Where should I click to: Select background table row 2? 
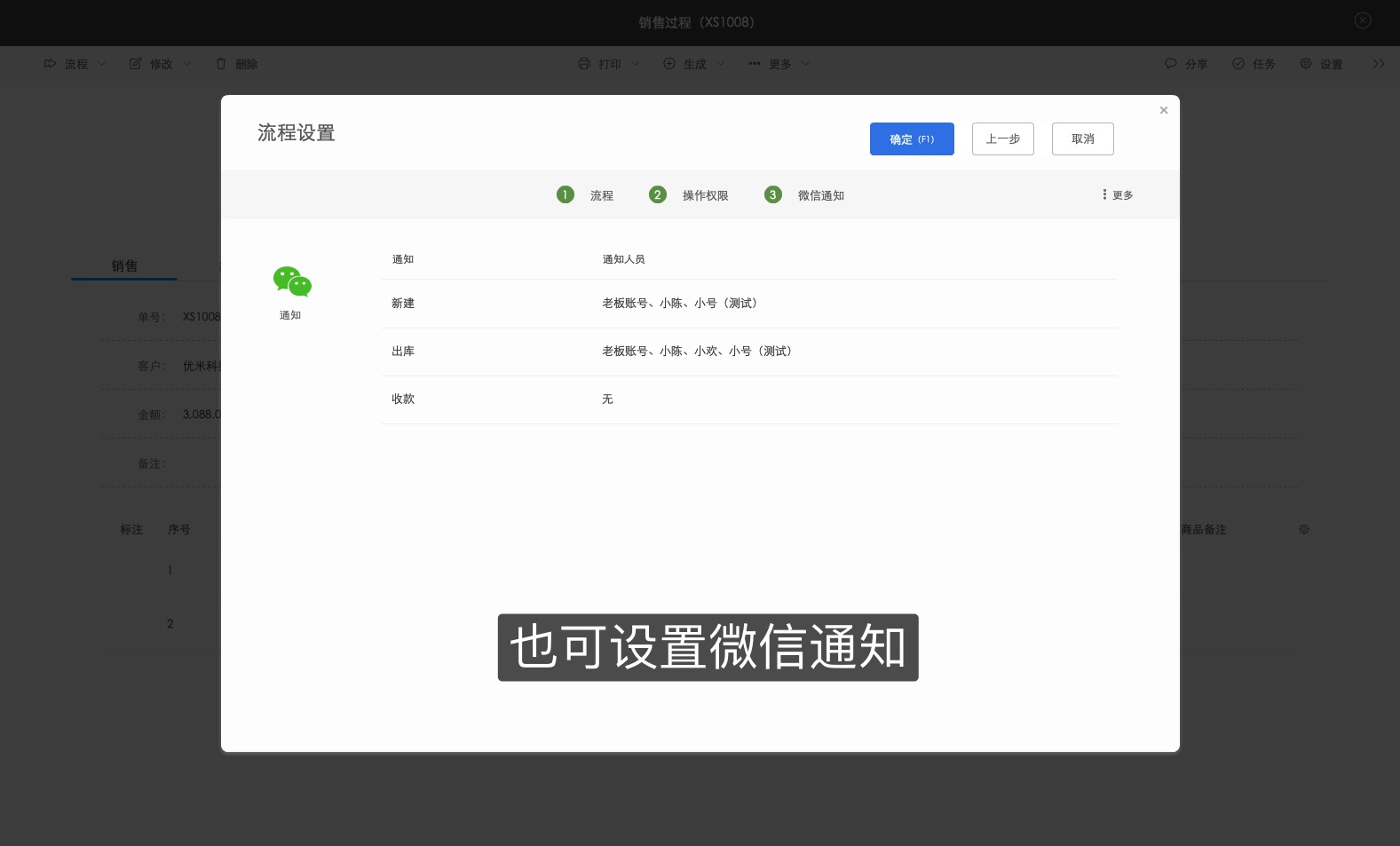pos(170,624)
